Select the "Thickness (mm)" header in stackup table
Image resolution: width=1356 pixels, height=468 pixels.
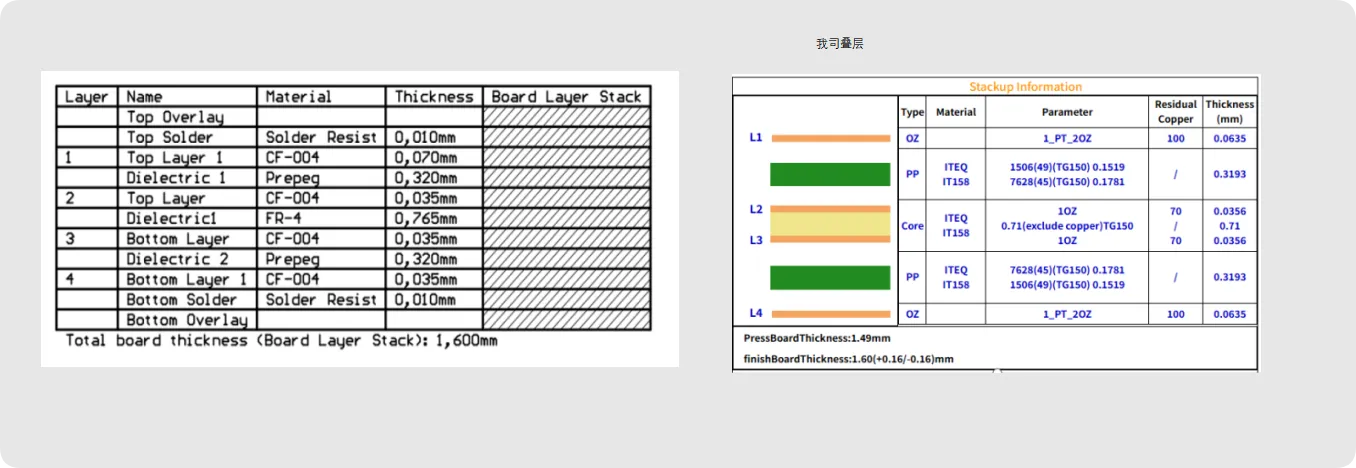pyautogui.click(x=1229, y=111)
